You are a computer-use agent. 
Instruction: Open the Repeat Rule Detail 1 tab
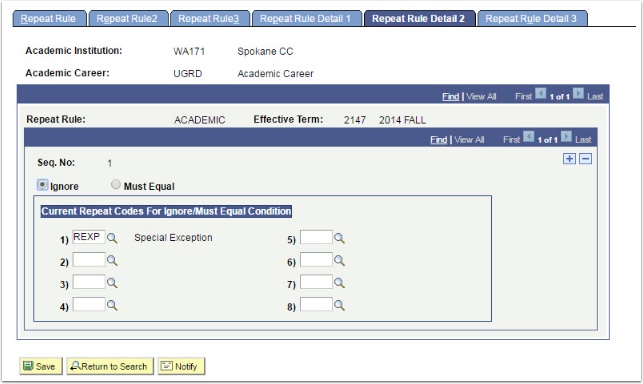click(306, 18)
